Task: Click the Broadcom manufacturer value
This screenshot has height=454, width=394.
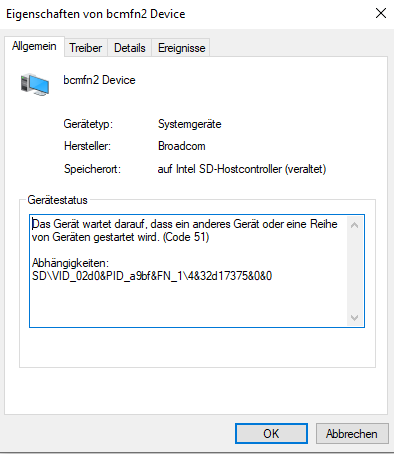Action: (182, 146)
